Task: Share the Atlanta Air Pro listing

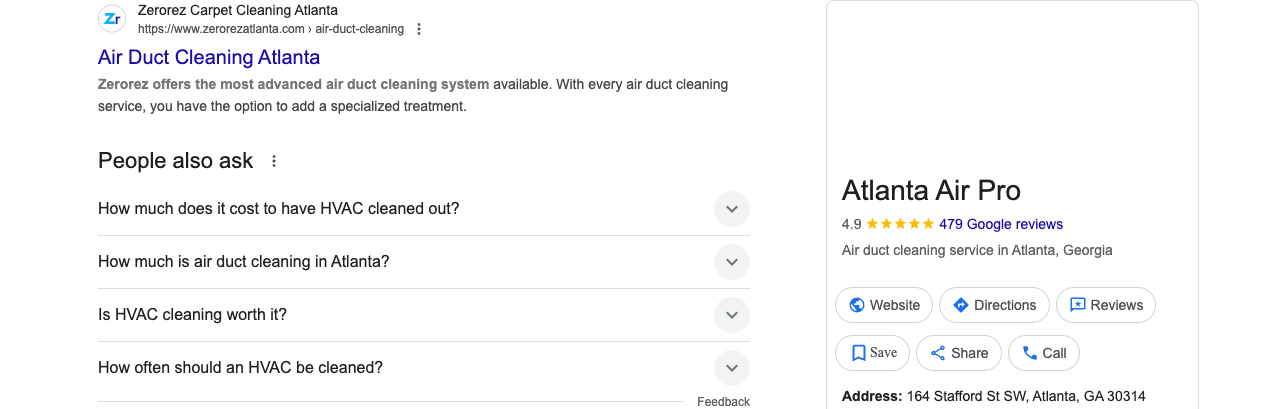Action: [x=959, y=353]
